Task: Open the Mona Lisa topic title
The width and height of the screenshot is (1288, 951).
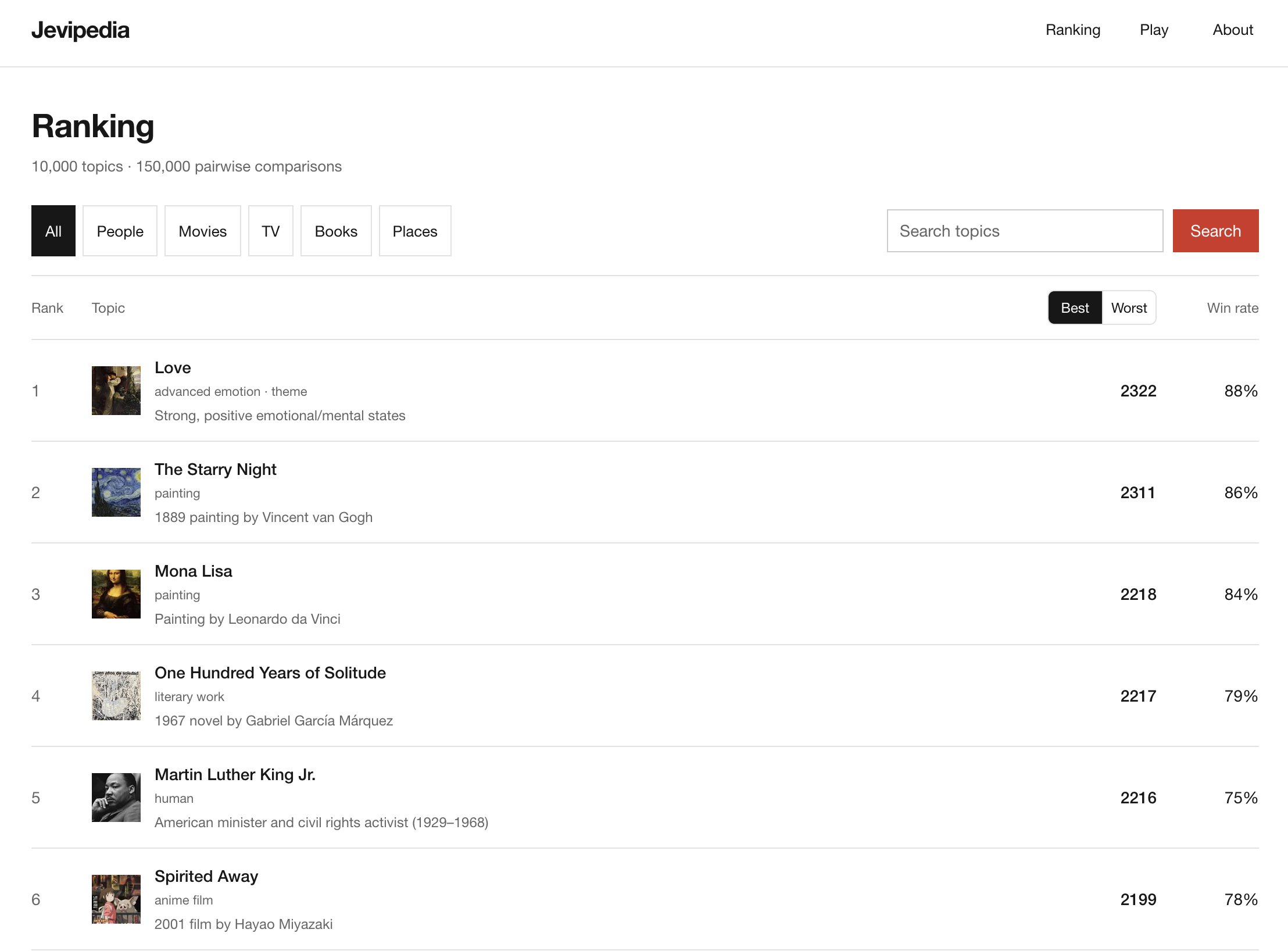Action: tap(193, 571)
